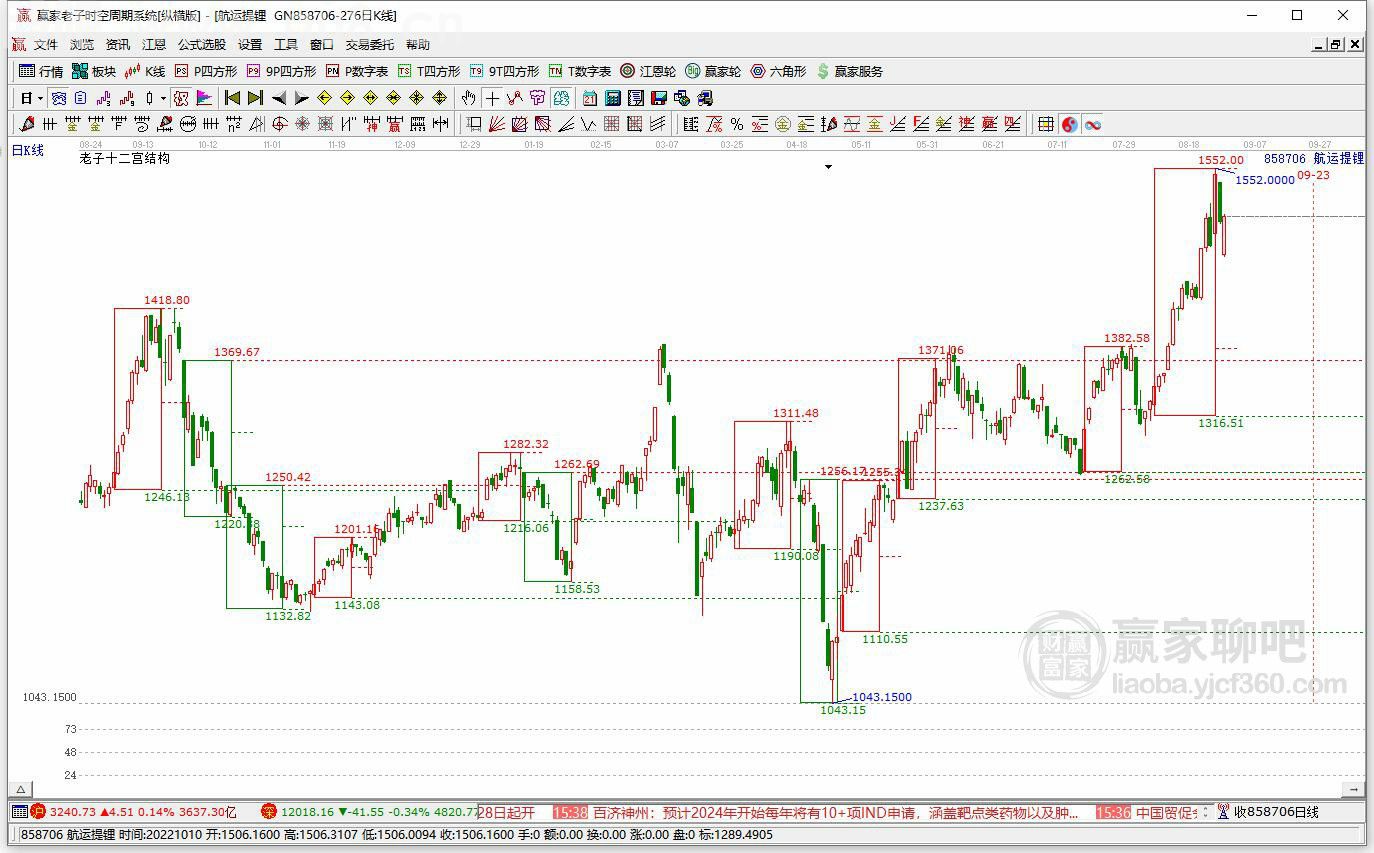Viewport: 1374px width, 853px height.
Task: Open the 9P四方形 tool
Action: click(x=282, y=71)
